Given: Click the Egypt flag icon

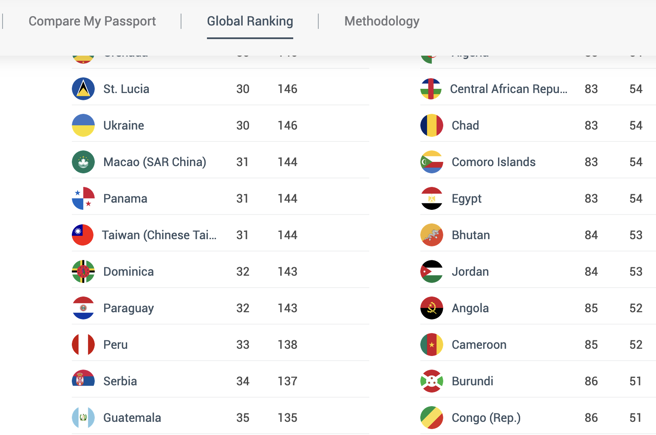Looking at the screenshot, I should pyautogui.click(x=431, y=199).
